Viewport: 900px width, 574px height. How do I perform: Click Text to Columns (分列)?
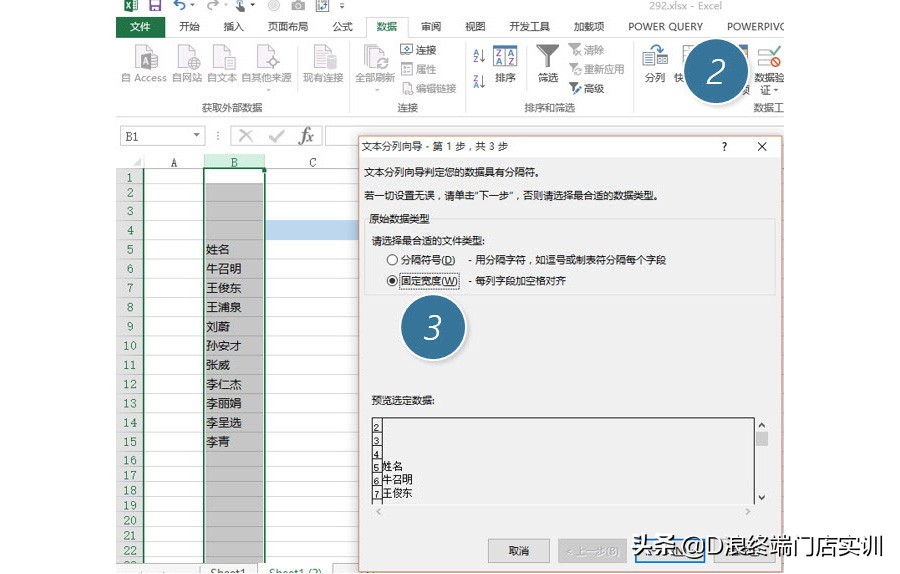[x=655, y=64]
